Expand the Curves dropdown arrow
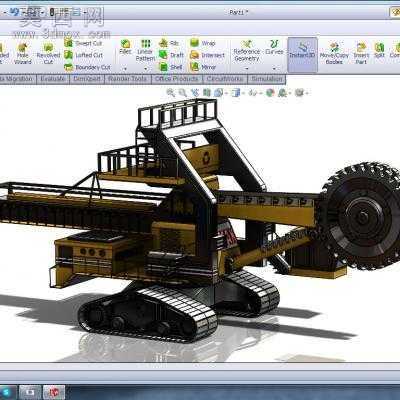 (274, 69)
